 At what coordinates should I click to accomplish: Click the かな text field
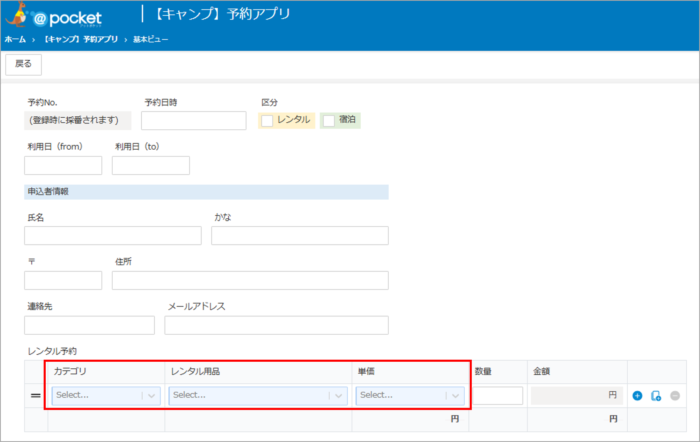[300, 235]
